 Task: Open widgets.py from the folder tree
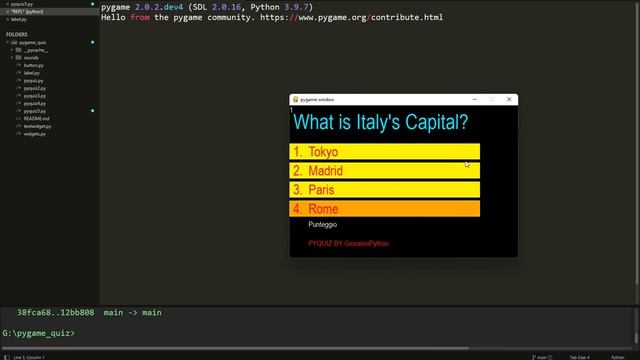click(35, 134)
